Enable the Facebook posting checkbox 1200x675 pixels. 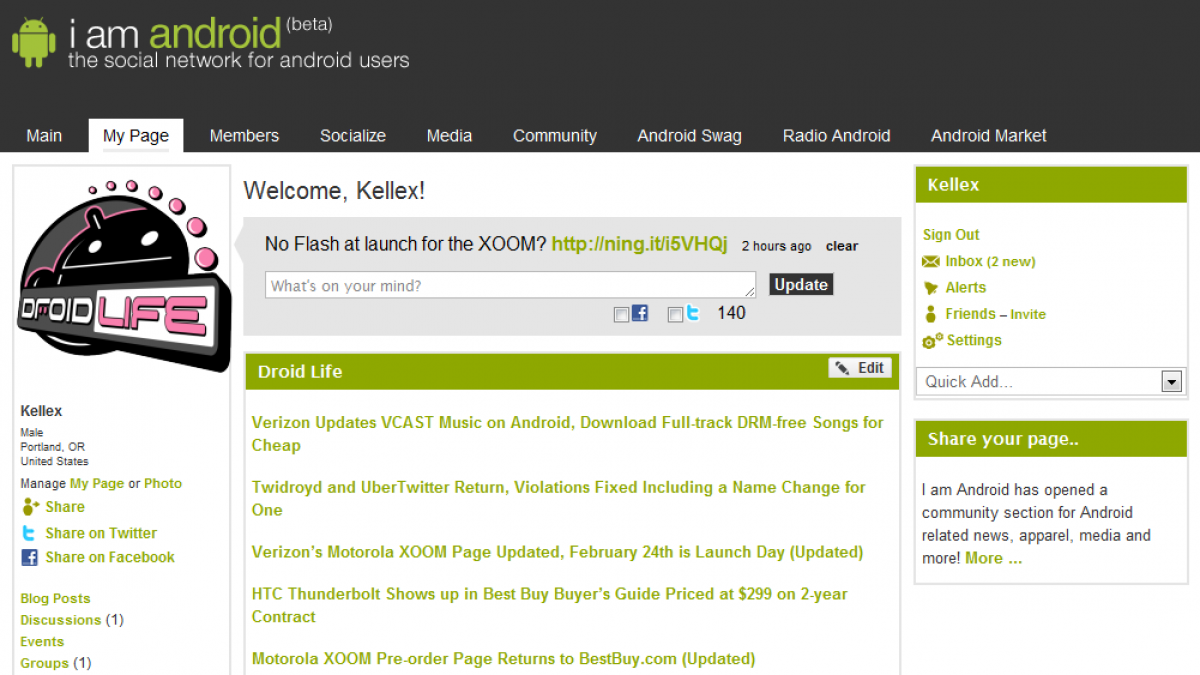pos(621,315)
